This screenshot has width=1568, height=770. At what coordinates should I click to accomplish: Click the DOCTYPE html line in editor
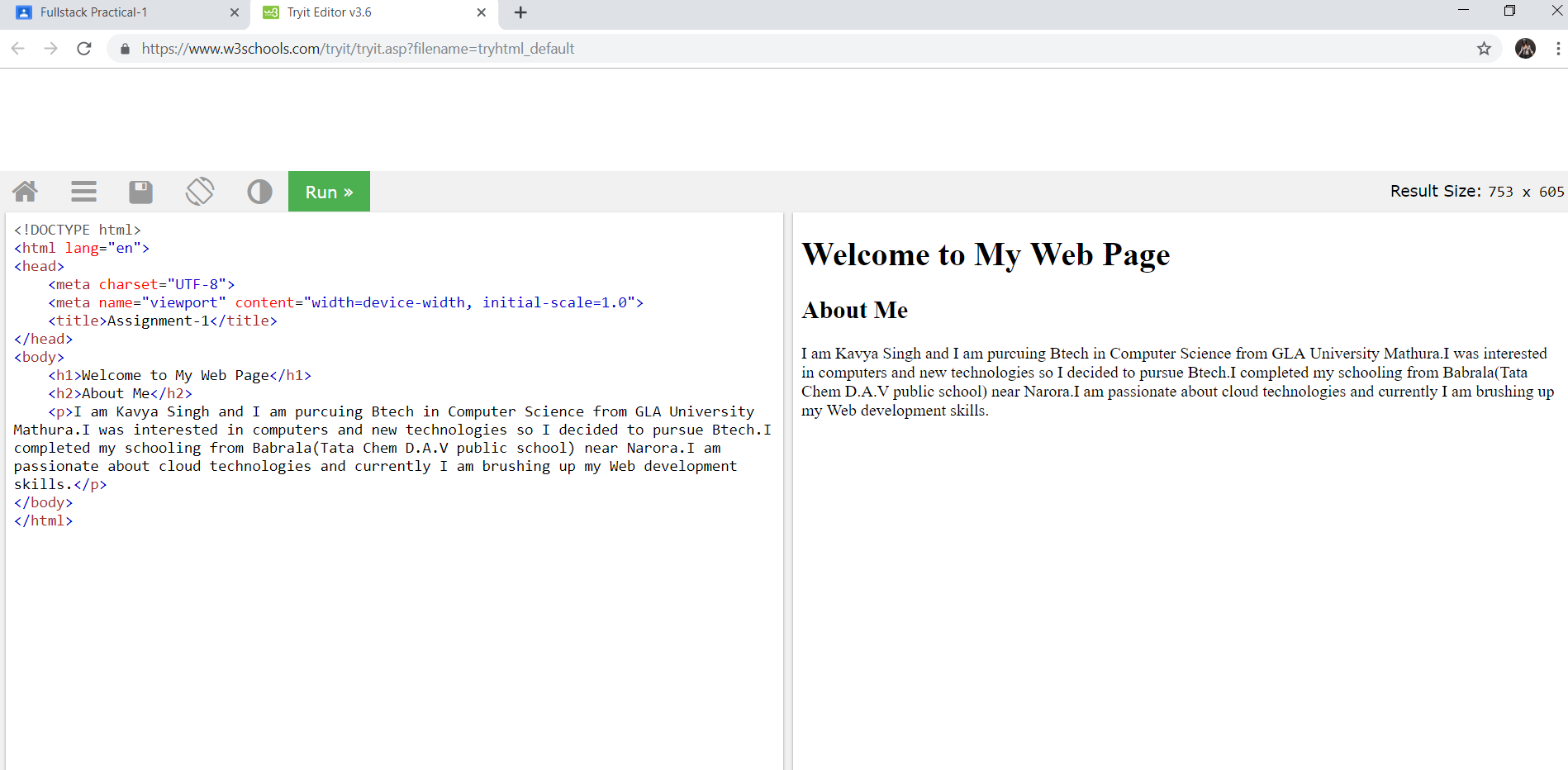coord(78,230)
